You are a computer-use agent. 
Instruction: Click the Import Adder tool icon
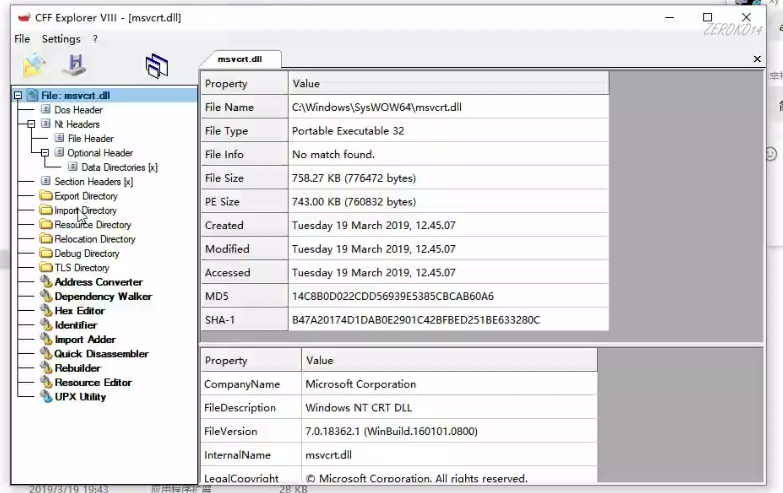[x=46, y=340]
